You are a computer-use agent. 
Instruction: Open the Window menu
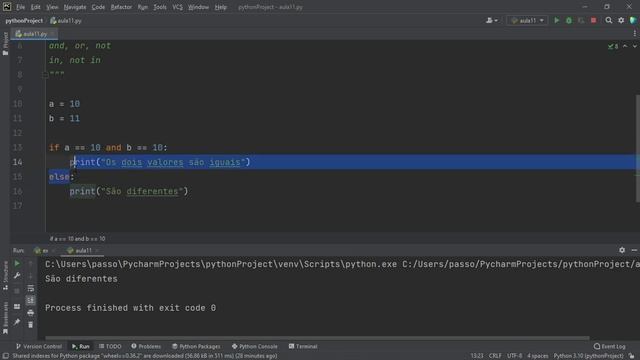(198, 7)
